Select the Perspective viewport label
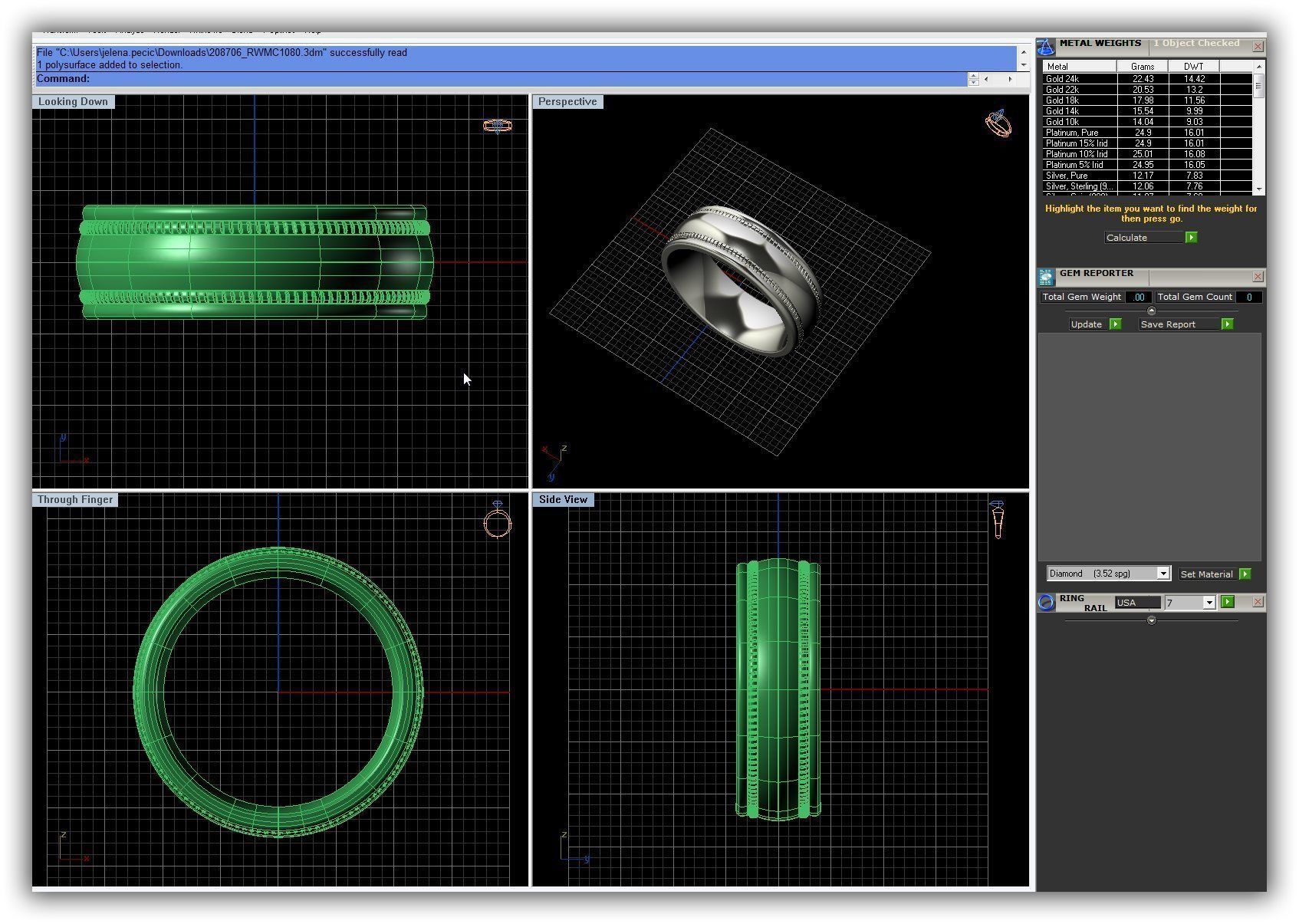Viewport: 1299px width, 924px height. coord(567,101)
